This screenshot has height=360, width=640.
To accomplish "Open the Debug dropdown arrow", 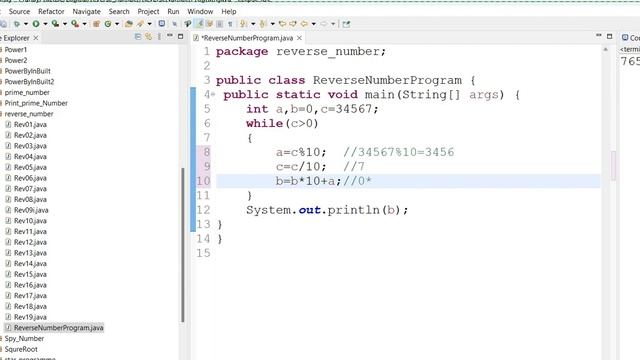I will 26,24.
